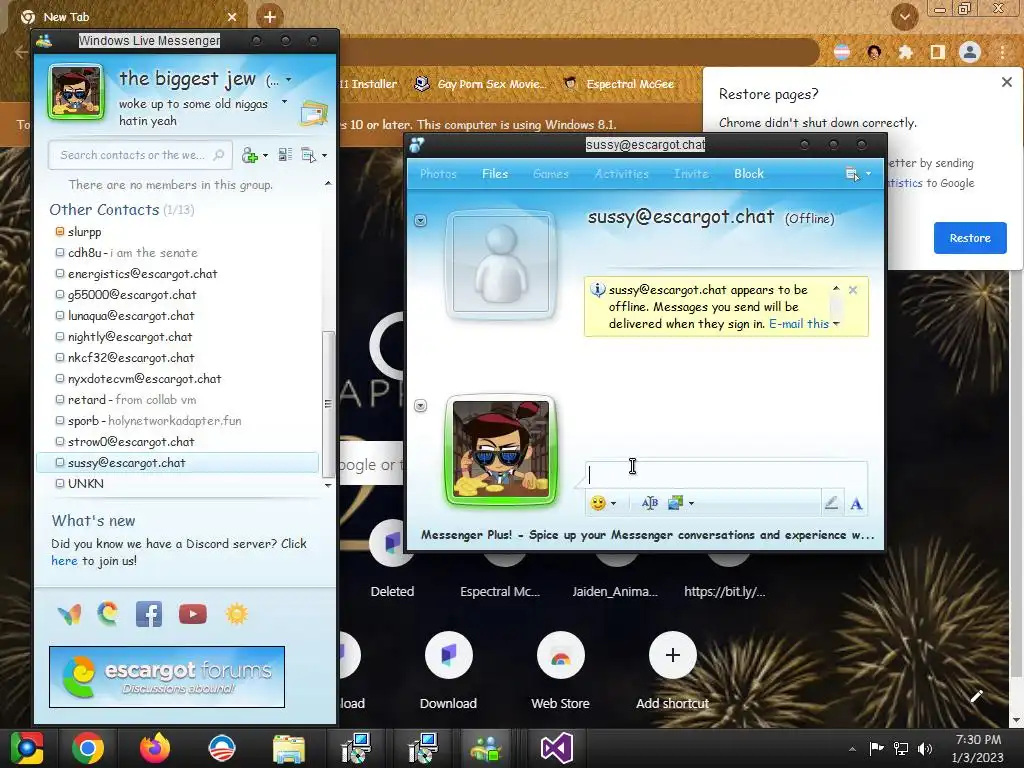Click the 'E-mail this' link in info bar

pyautogui.click(x=799, y=324)
